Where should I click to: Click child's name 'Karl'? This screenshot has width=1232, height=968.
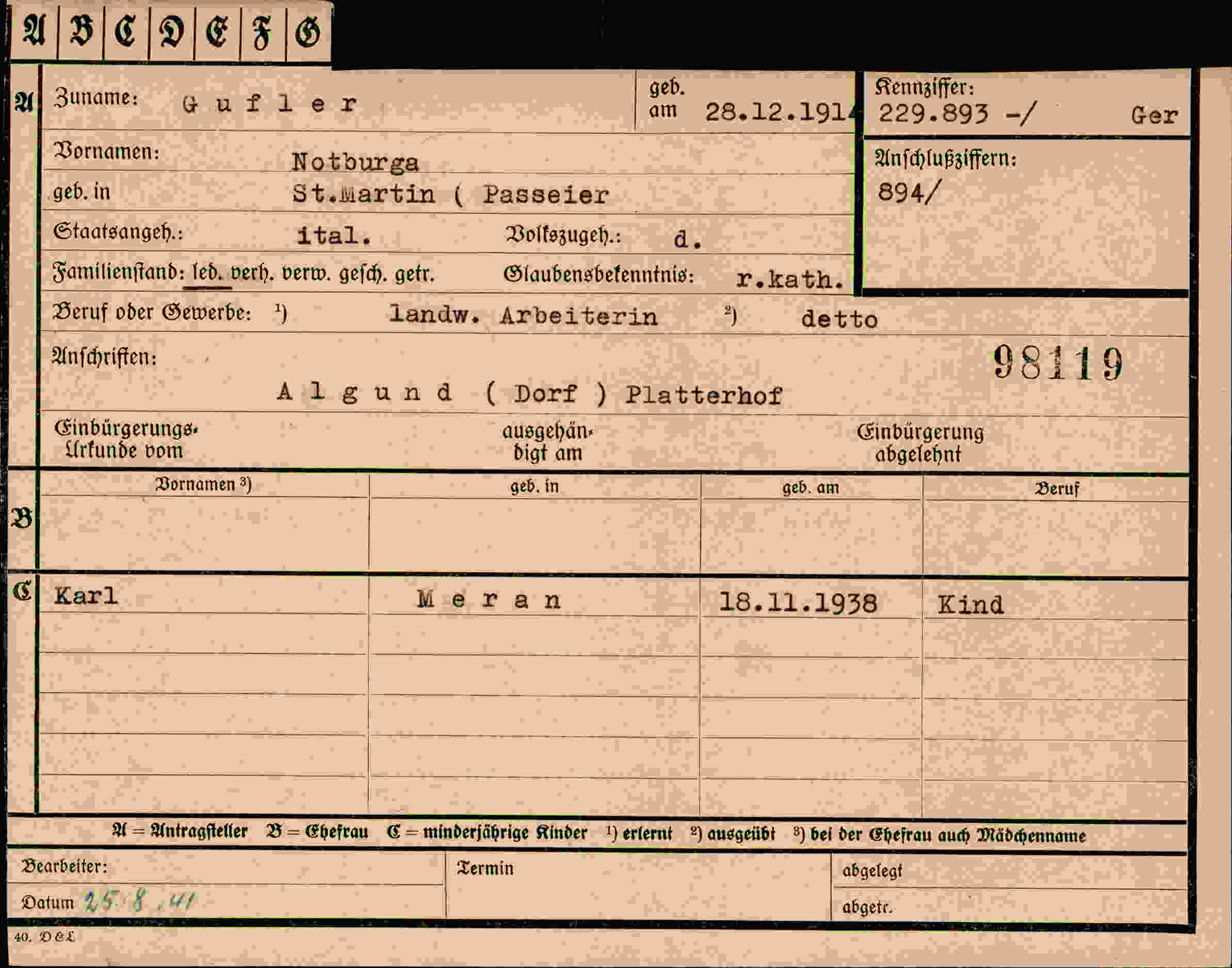pos(86,595)
